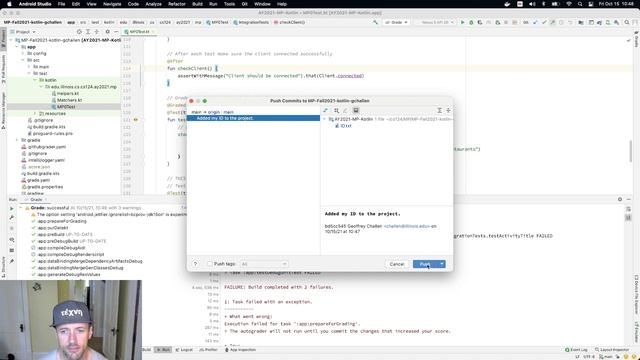The image size is (640, 360).
Task: Click Edit Source pencil icon in push dialog
Action: click(345, 110)
